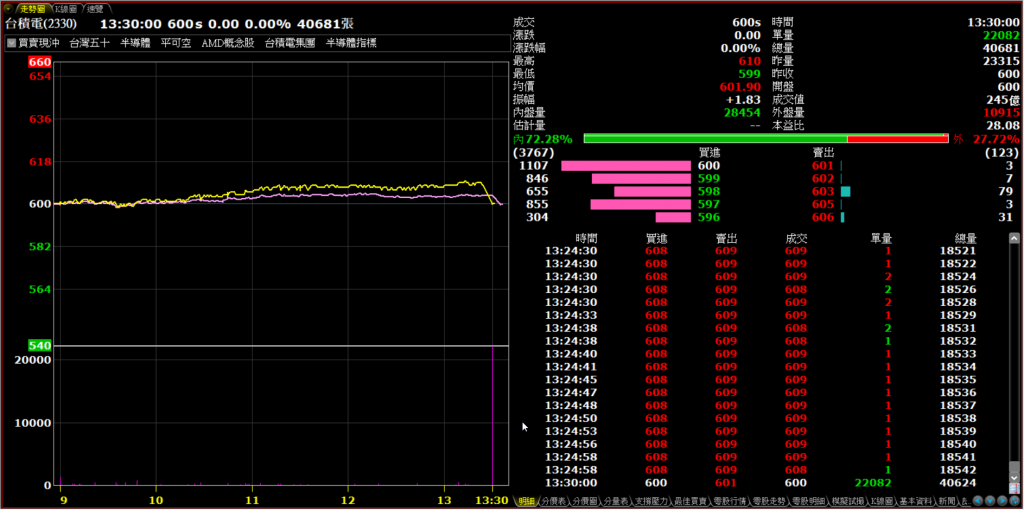This screenshot has width=1024, height=510.
Task: Click the blue right-arrow tab scroll icon
Action: point(1003,501)
